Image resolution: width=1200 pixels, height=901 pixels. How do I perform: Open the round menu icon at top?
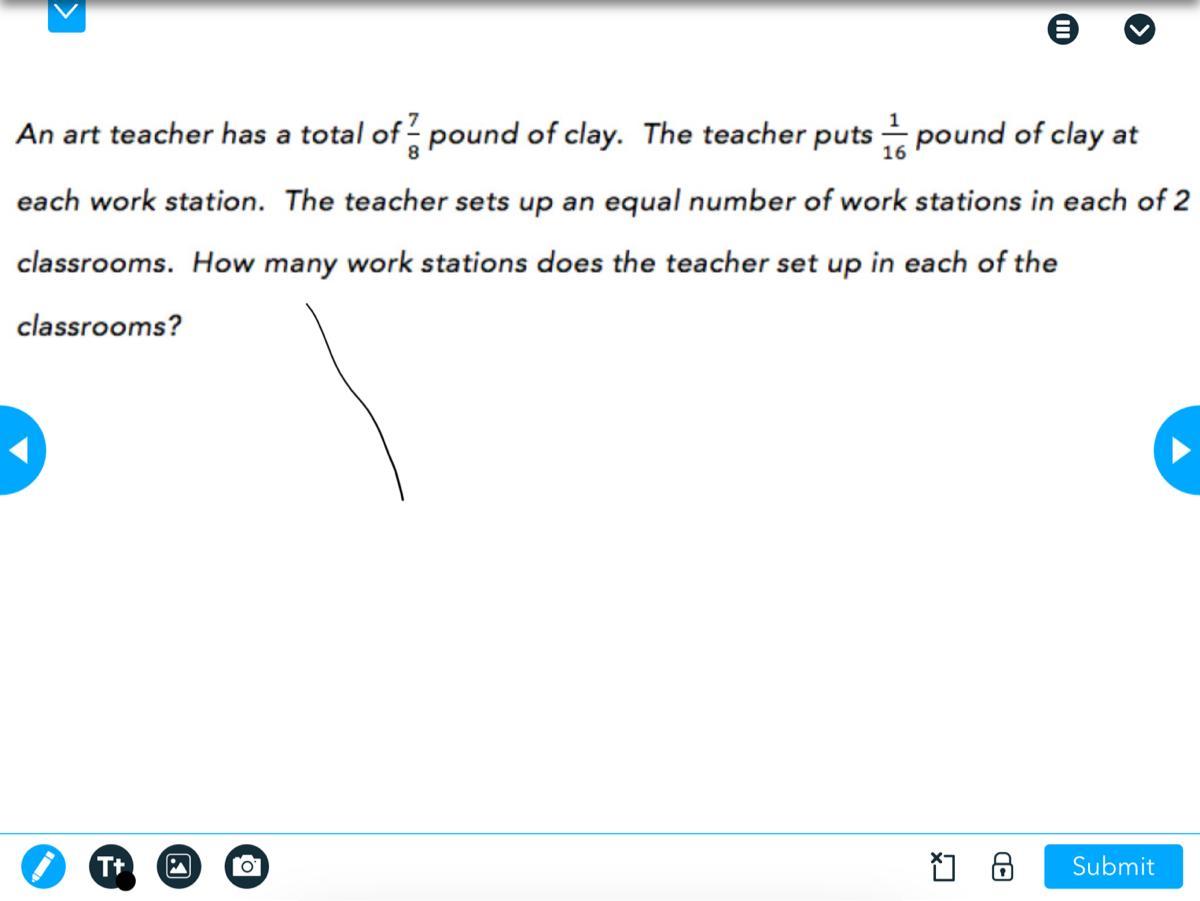[1063, 30]
